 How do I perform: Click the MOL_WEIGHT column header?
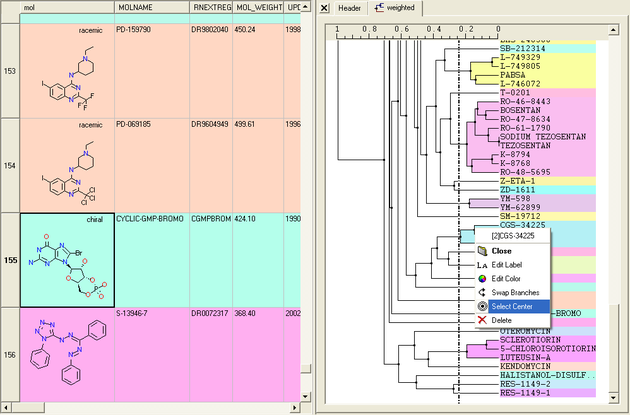click(257, 7)
